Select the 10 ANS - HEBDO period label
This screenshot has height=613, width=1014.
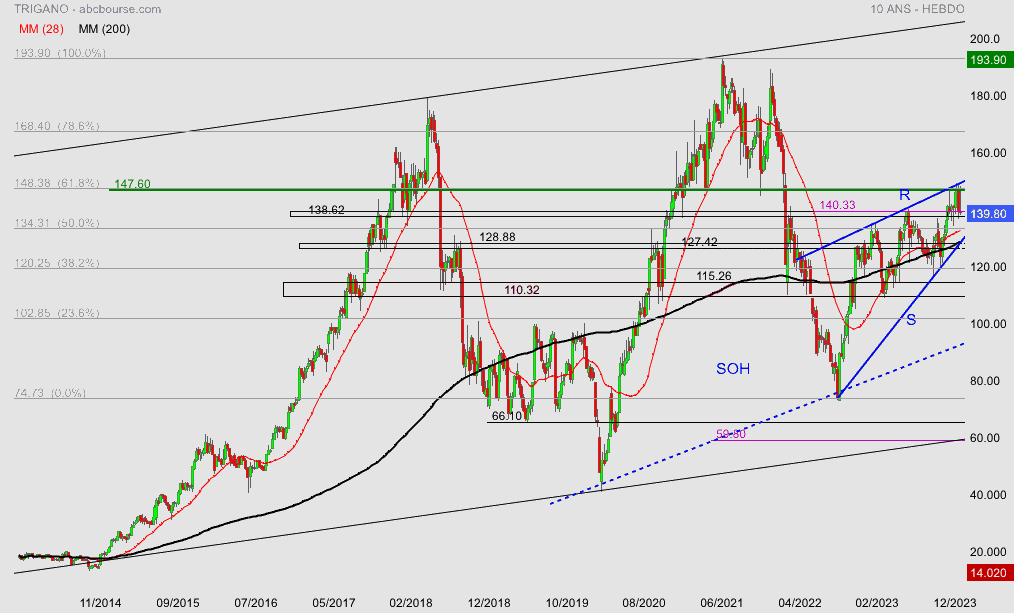coord(917,9)
